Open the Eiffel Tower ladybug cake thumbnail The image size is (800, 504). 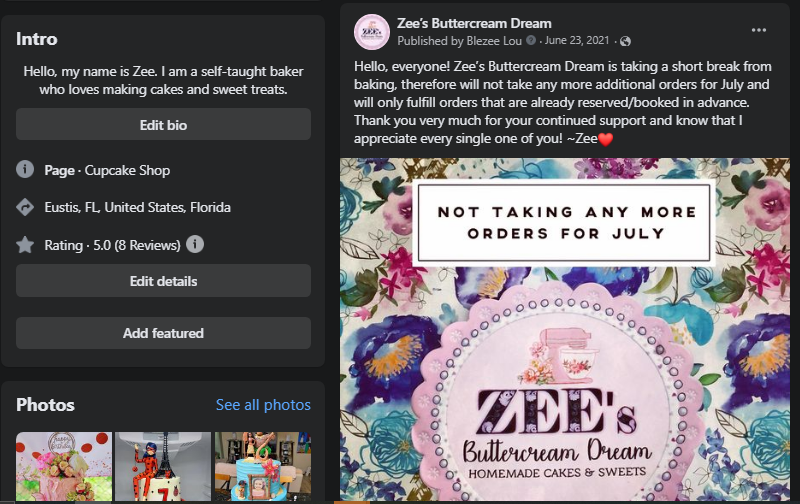tap(163, 467)
